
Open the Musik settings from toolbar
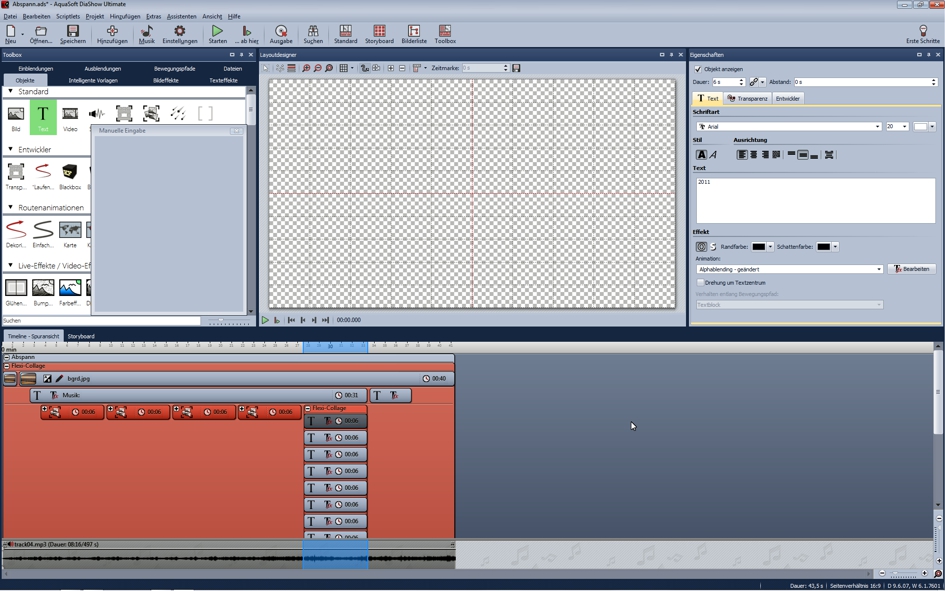[147, 34]
